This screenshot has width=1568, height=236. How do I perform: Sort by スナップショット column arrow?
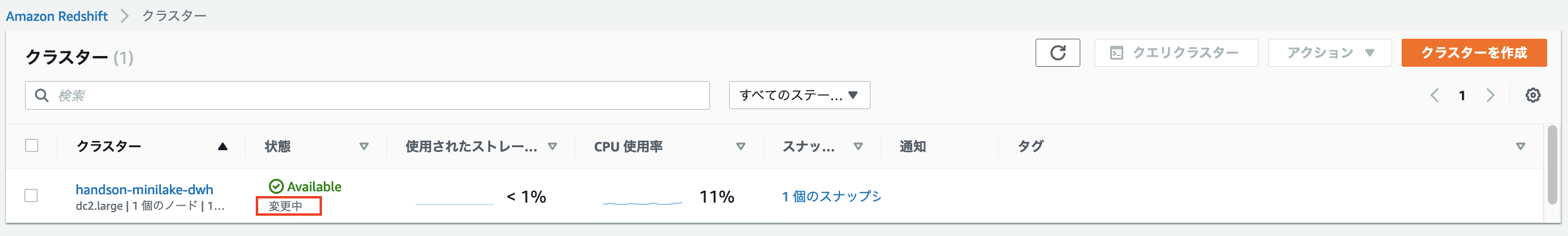click(859, 147)
